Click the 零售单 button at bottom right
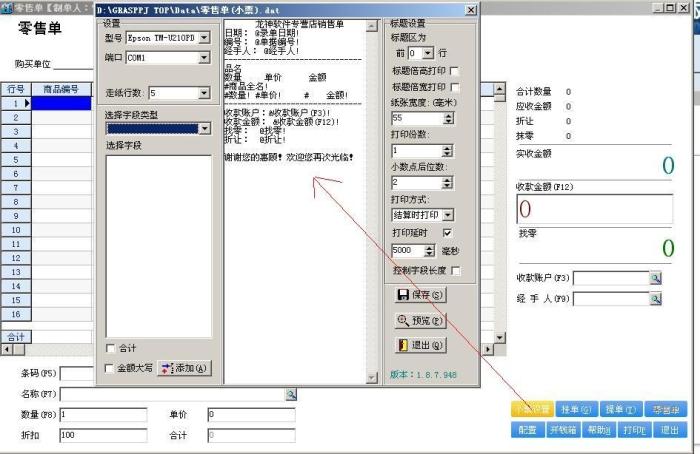The height and width of the screenshot is (454, 700). [666, 409]
